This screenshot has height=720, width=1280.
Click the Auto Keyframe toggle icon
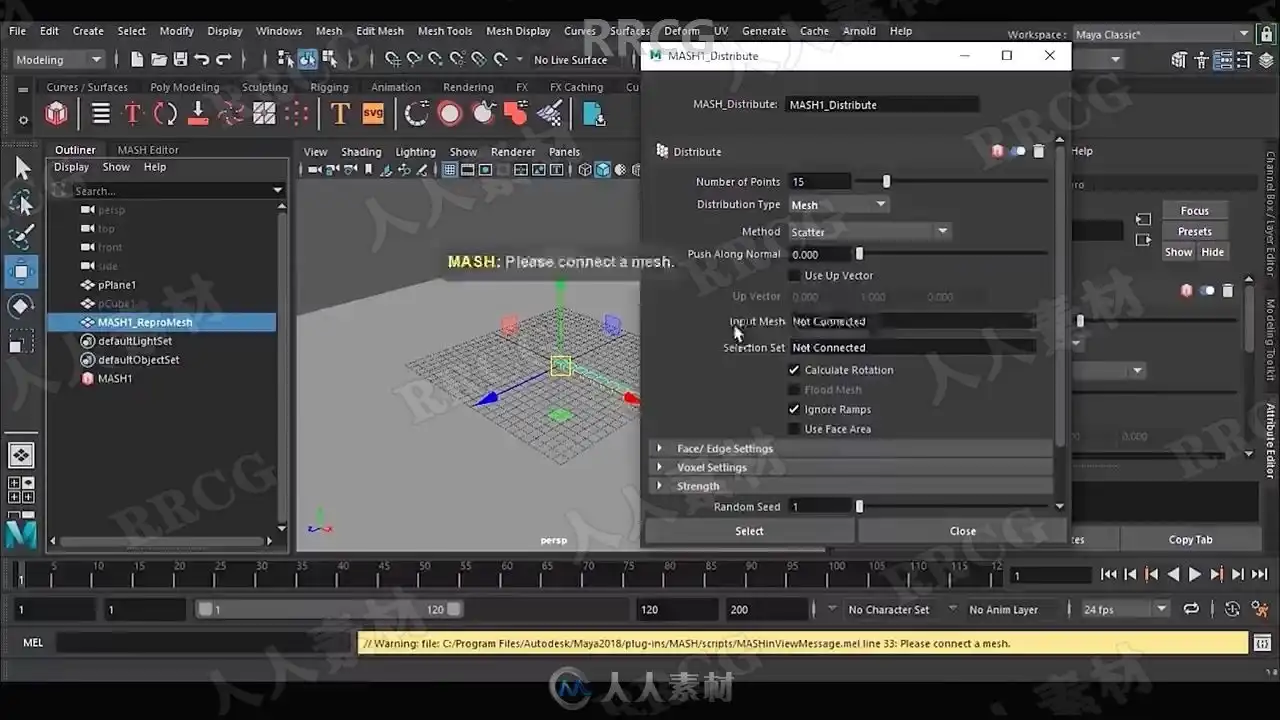(1233, 609)
